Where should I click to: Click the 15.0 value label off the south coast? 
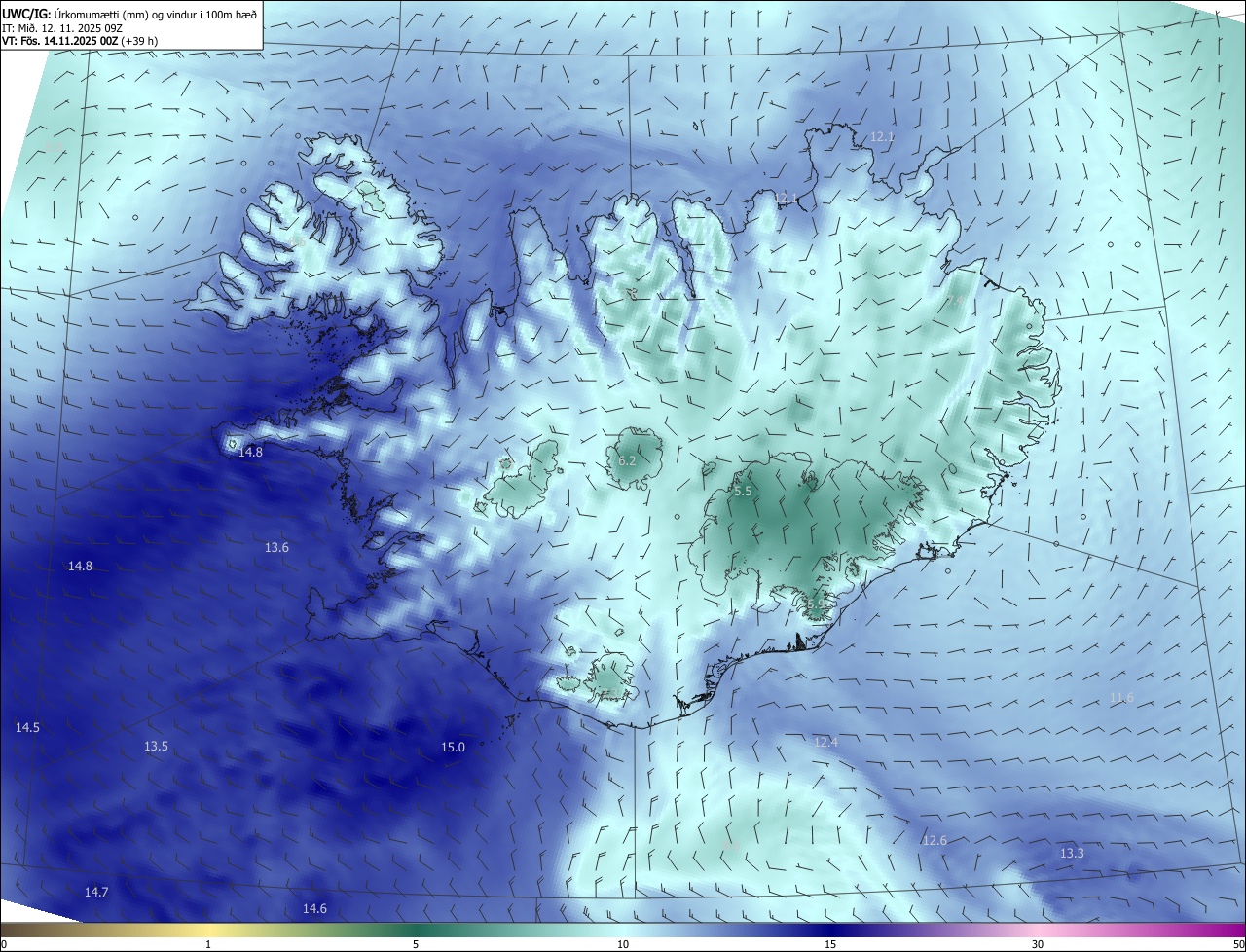pos(453,748)
